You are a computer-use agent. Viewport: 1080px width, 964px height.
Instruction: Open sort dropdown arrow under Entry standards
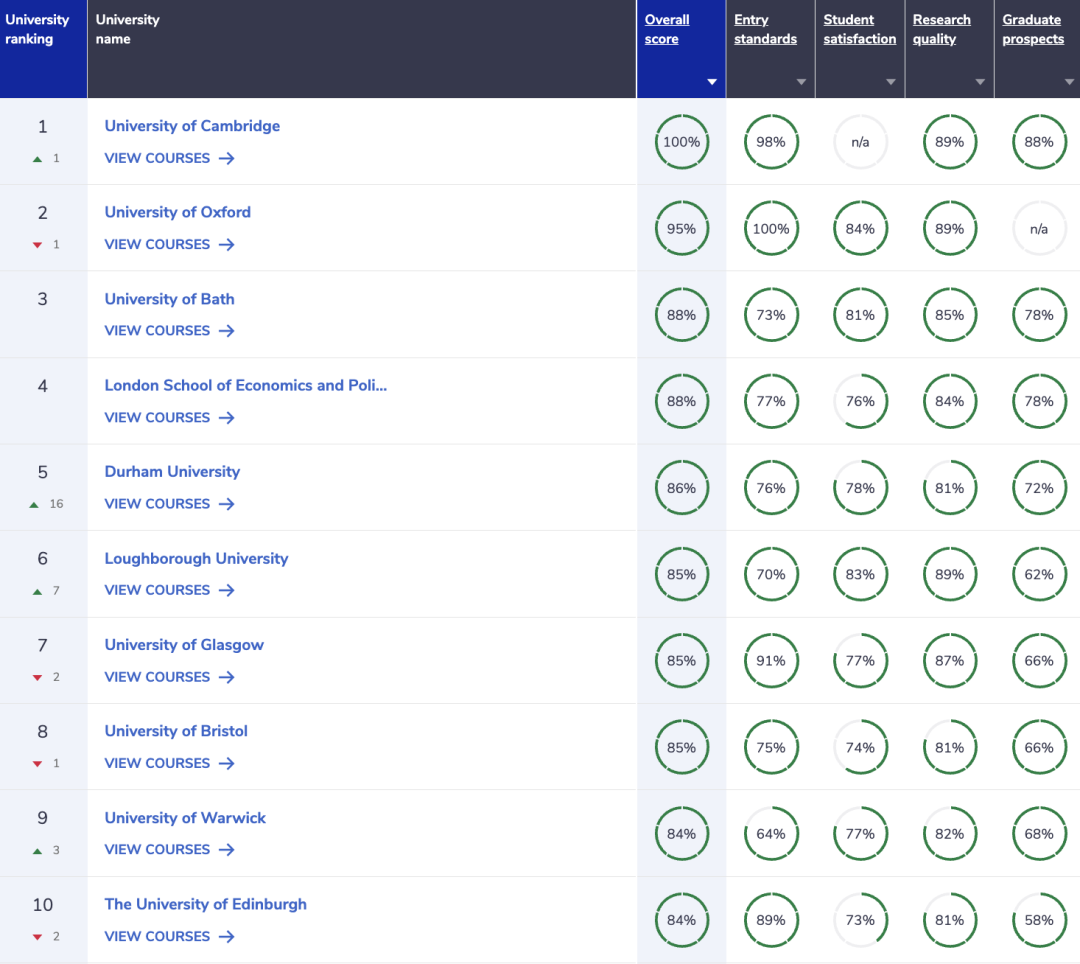[x=801, y=82]
